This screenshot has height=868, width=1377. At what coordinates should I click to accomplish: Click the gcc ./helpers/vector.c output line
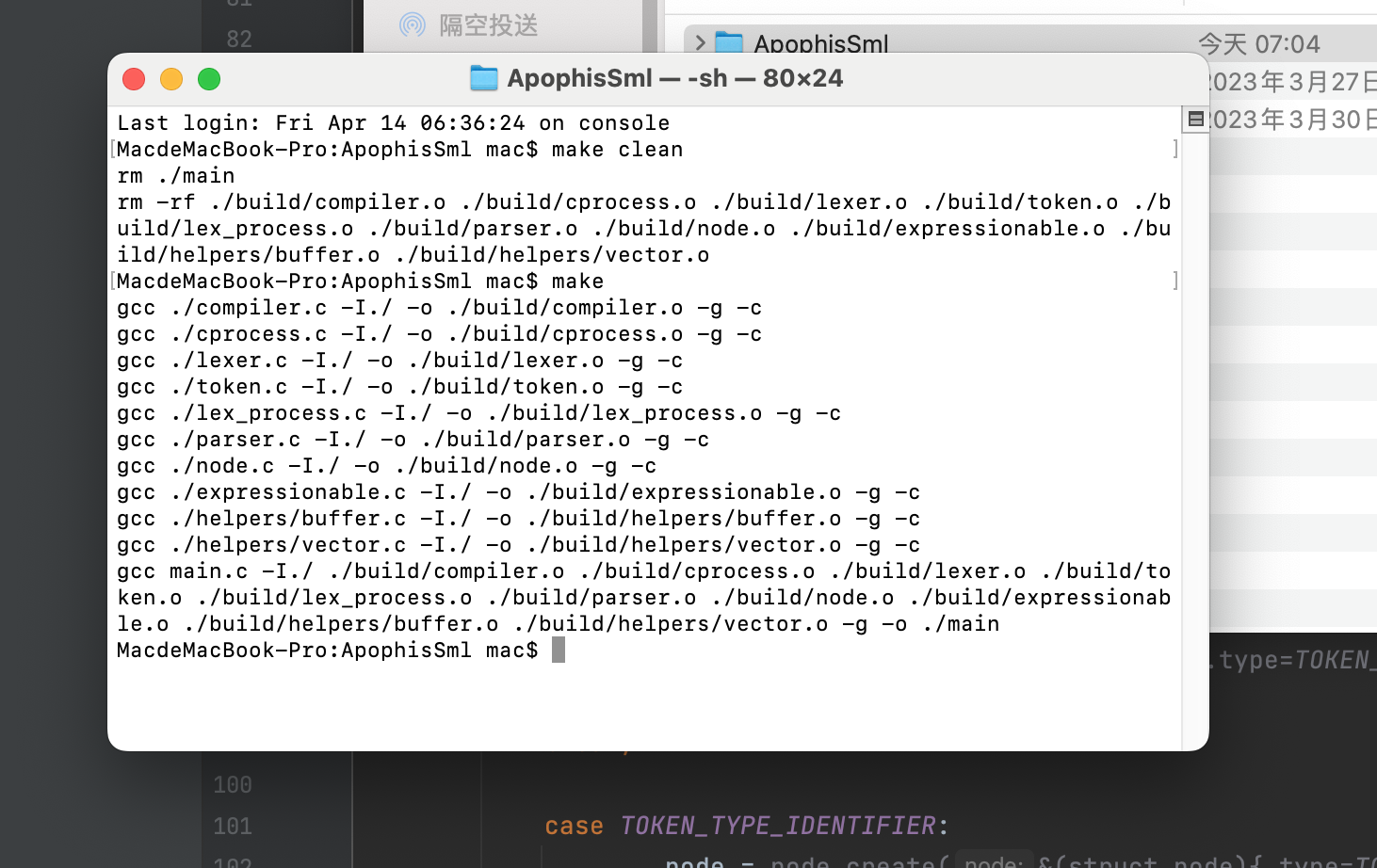tap(519, 544)
